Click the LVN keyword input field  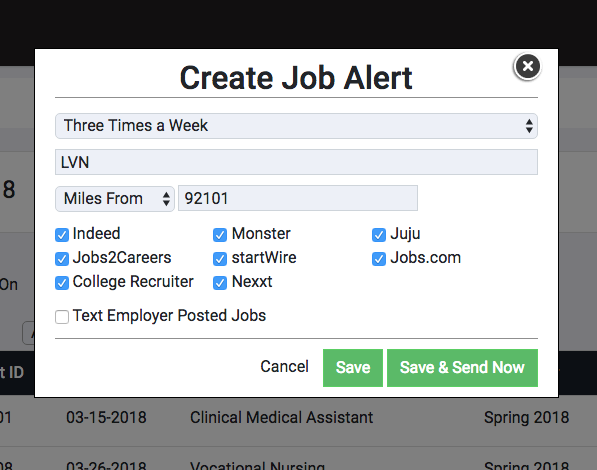click(296, 162)
